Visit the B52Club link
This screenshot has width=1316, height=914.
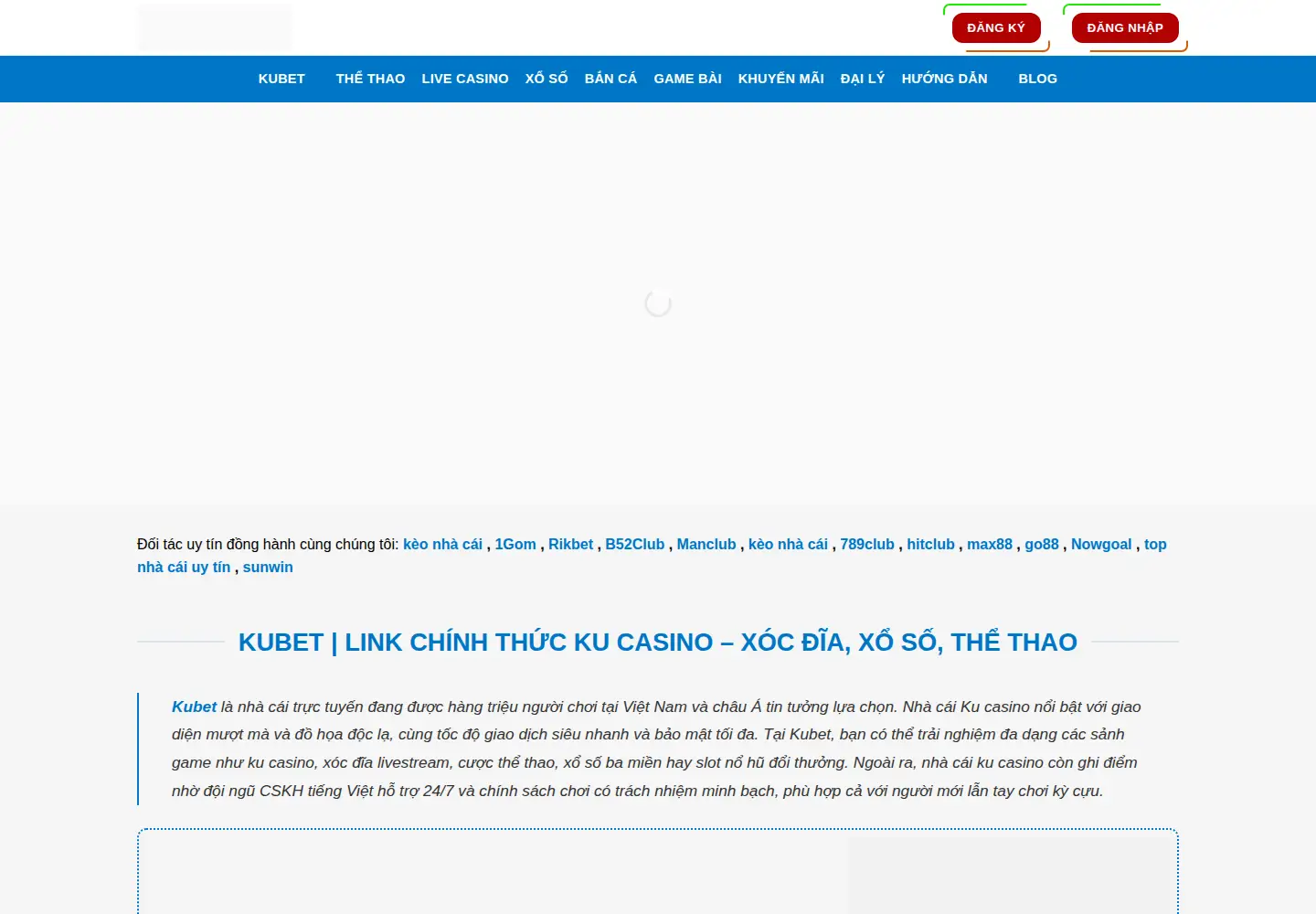tap(635, 544)
